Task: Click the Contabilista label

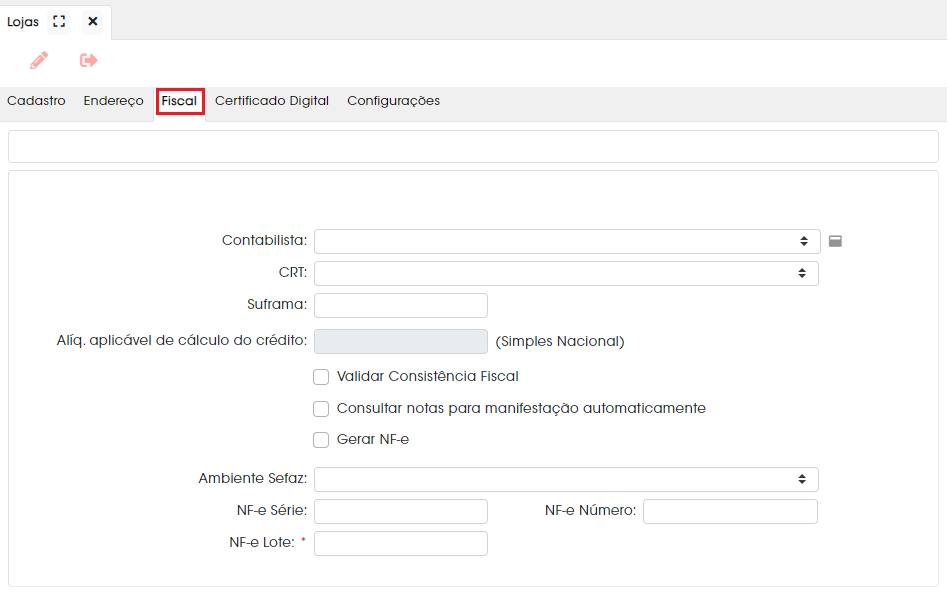Action: click(264, 241)
